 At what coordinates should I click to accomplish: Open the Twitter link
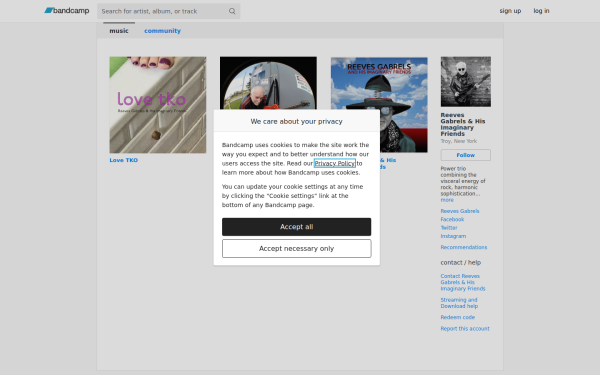449,228
